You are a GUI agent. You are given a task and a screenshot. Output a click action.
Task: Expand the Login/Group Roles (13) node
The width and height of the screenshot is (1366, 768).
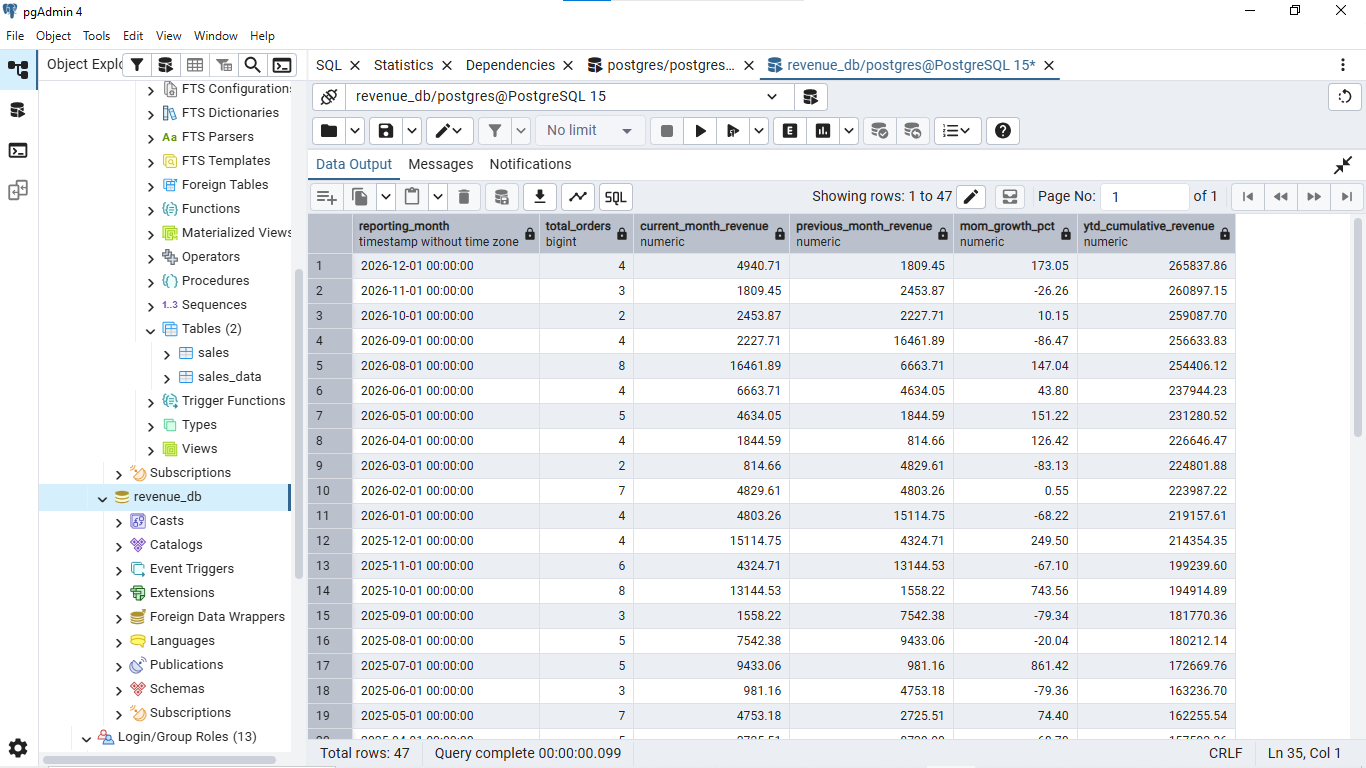87,738
